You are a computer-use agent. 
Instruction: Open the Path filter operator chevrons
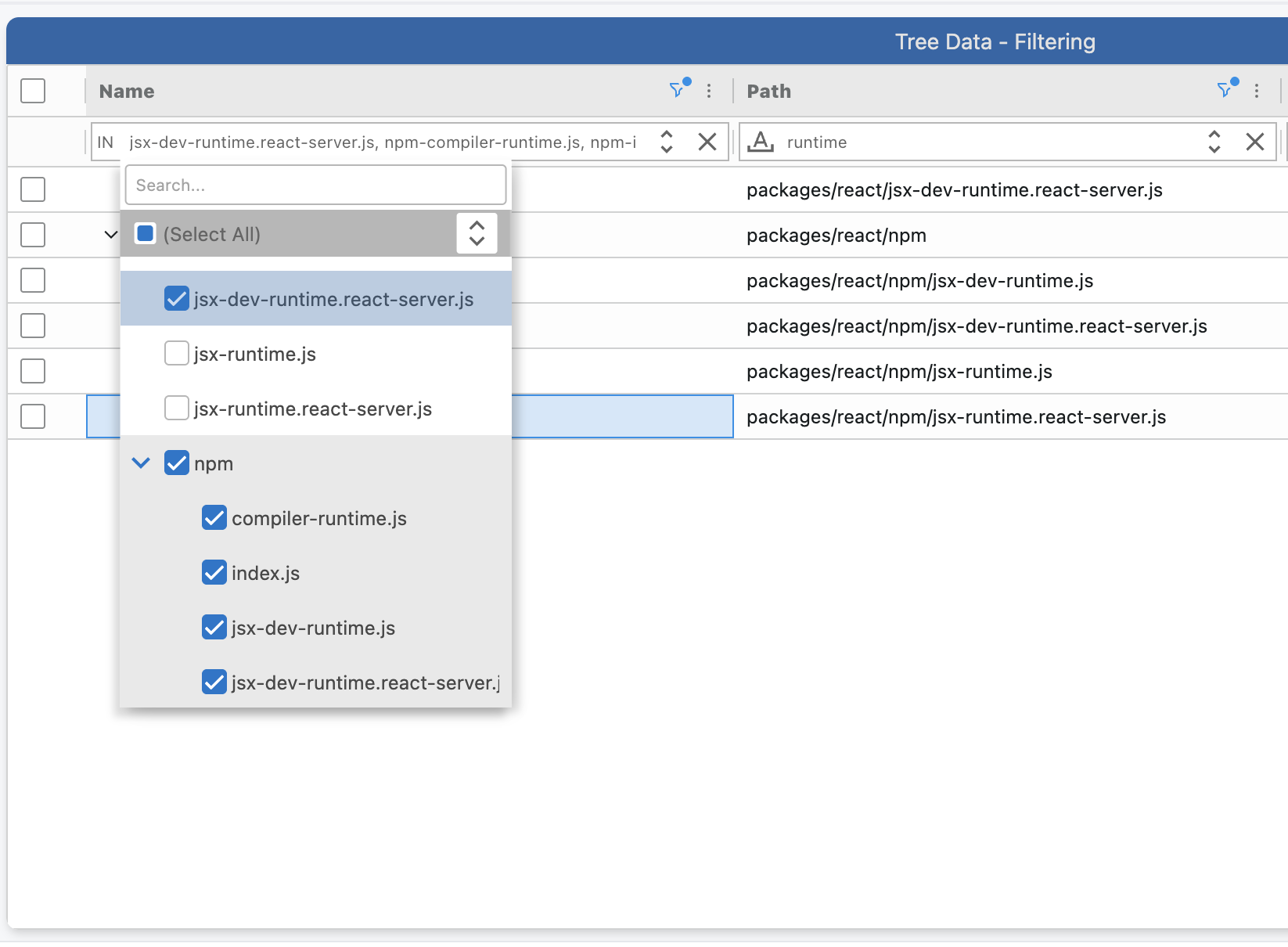1214,142
